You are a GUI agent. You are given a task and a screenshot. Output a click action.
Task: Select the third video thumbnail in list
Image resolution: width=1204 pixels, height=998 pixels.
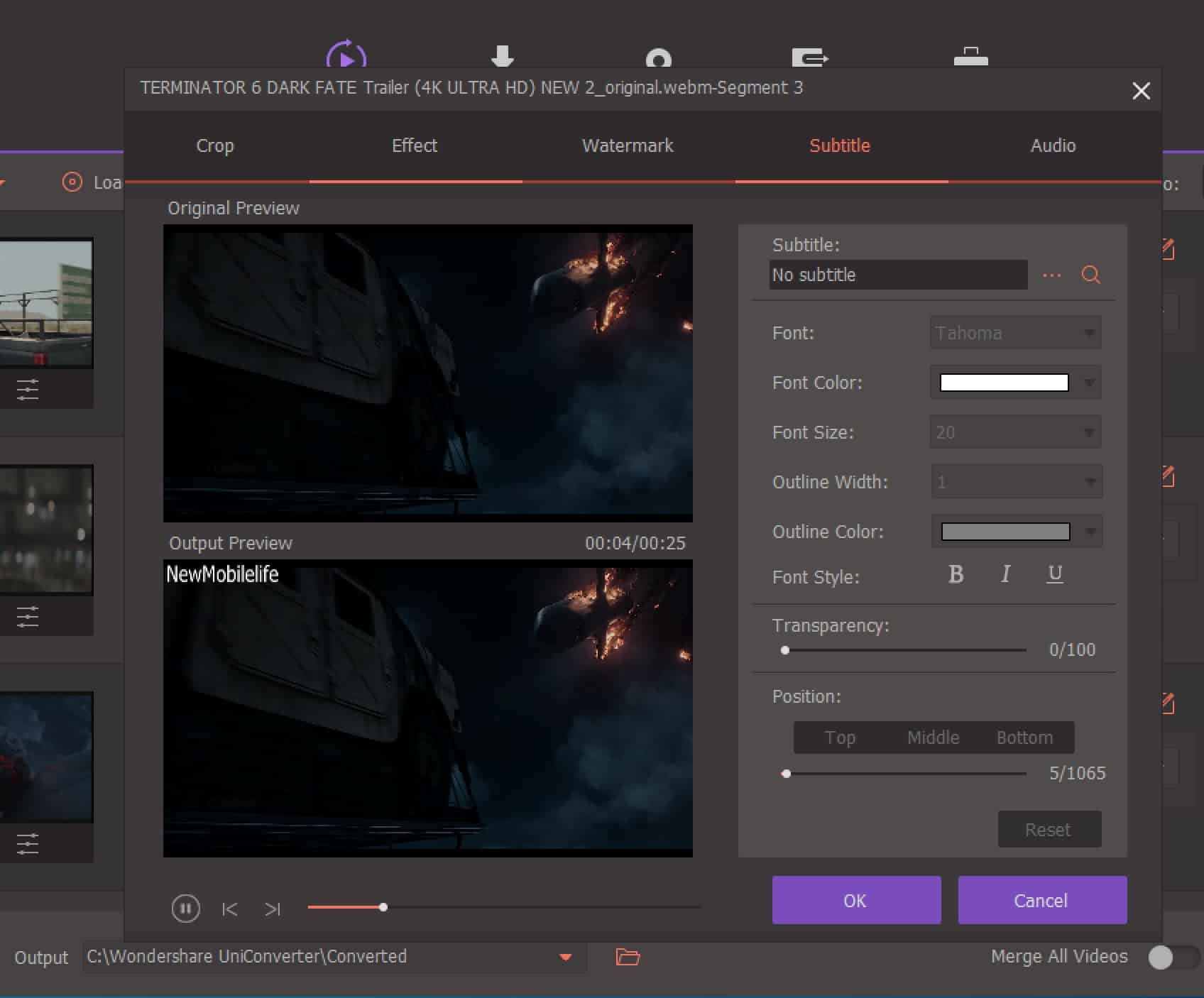click(46, 757)
